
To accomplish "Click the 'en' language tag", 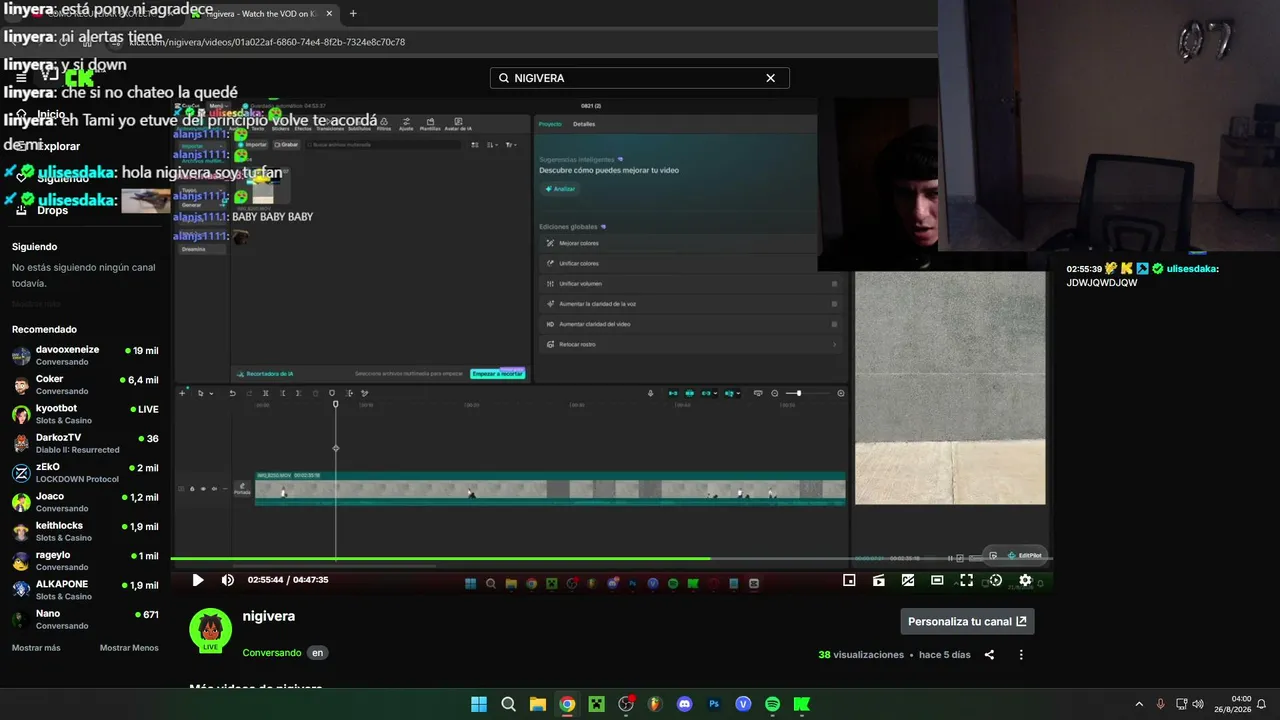I will pos(317,653).
